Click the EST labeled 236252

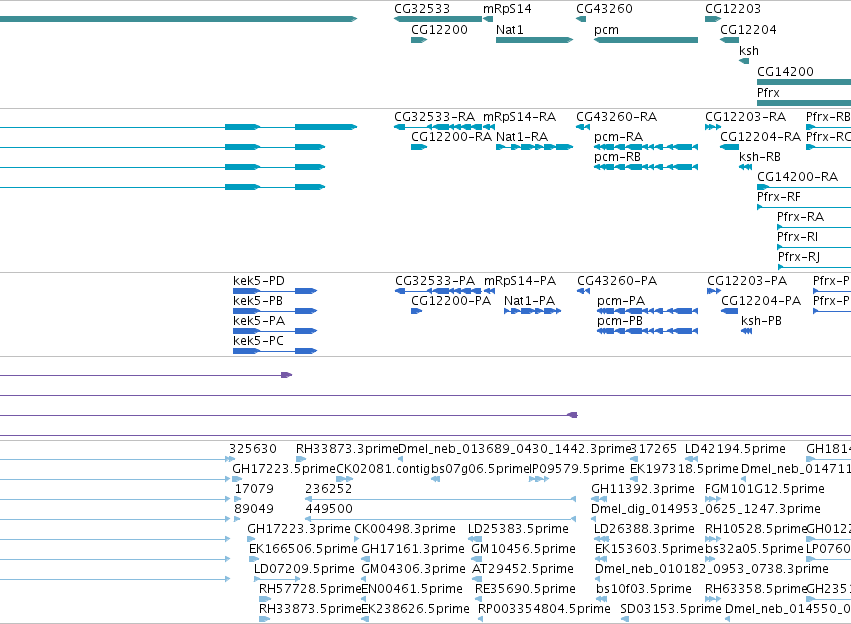329,489
